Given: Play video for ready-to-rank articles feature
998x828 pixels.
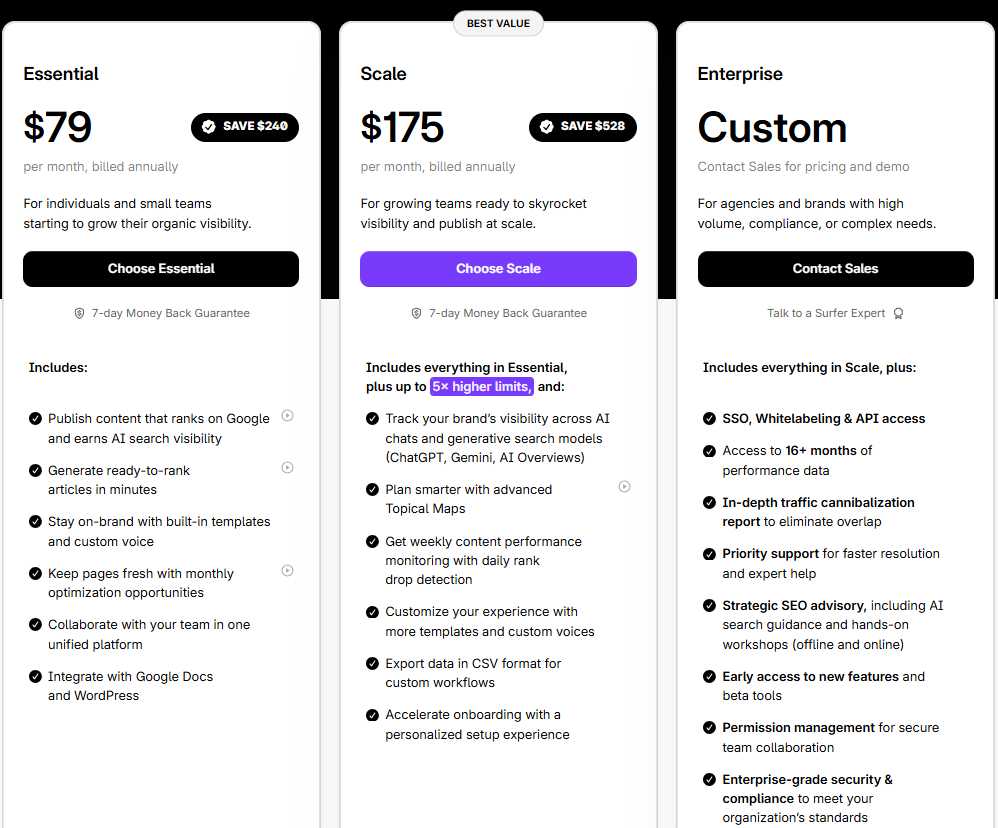Looking at the screenshot, I should pyautogui.click(x=287, y=467).
